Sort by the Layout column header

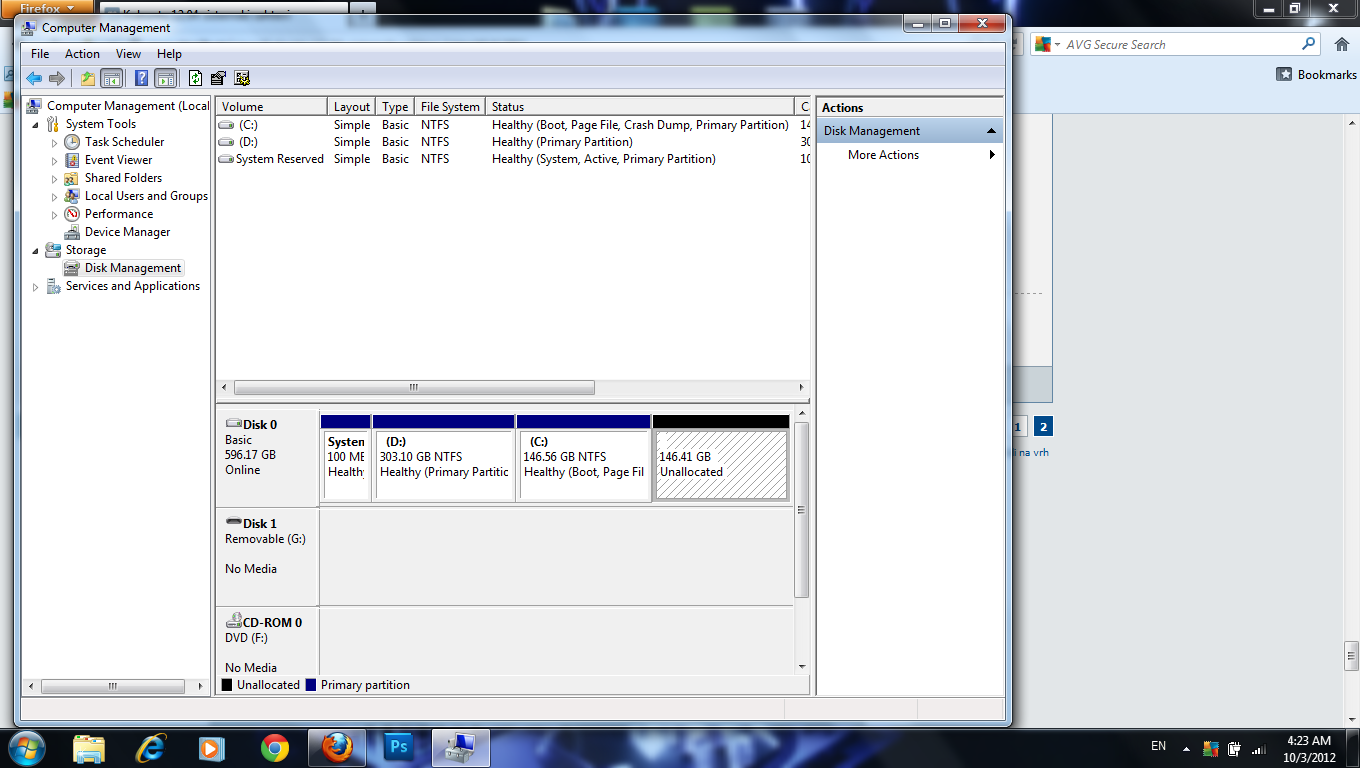click(351, 107)
